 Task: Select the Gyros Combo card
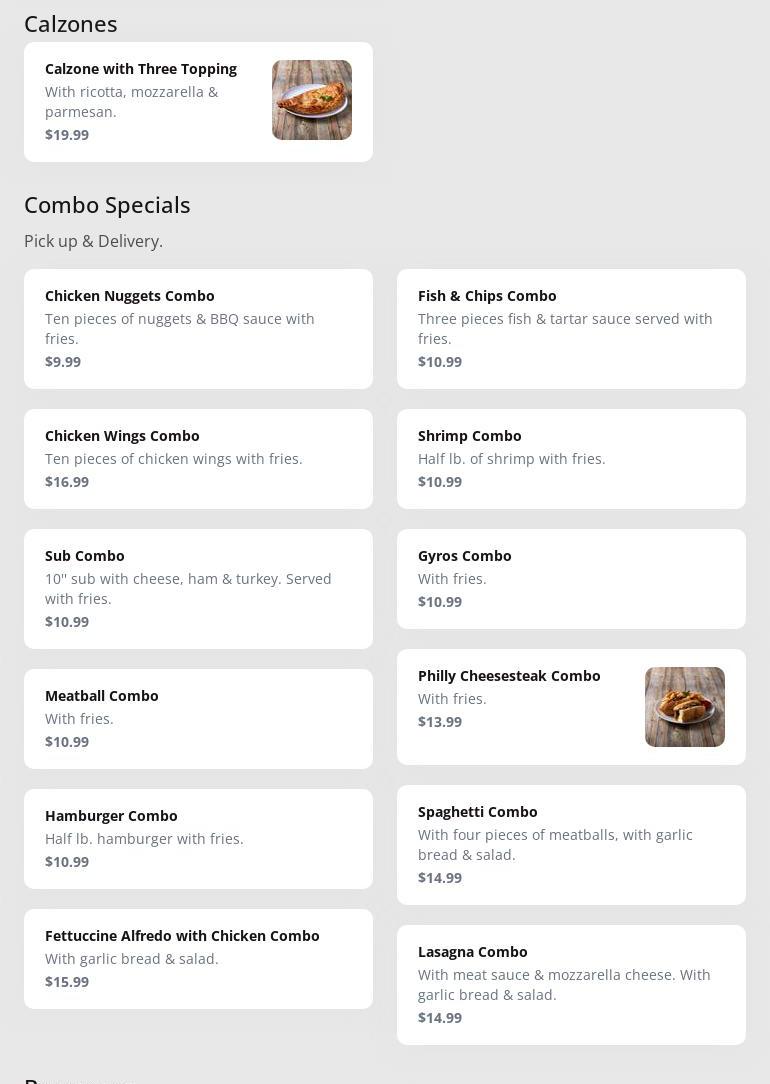point(571,579)
